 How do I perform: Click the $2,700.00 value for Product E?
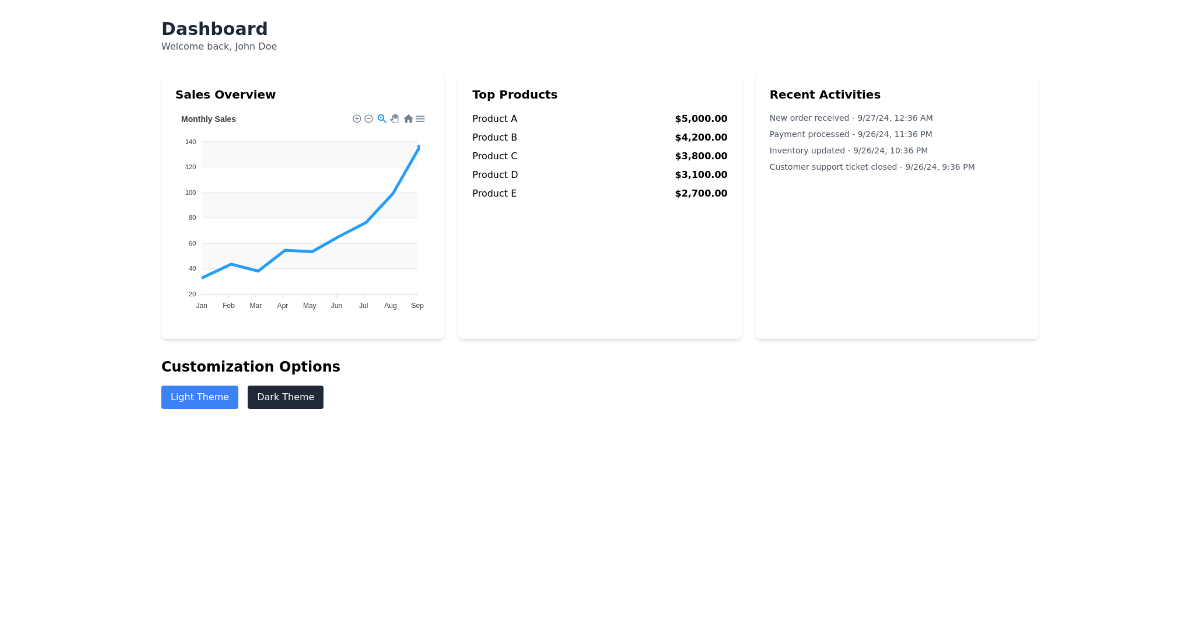click(701, 193)
